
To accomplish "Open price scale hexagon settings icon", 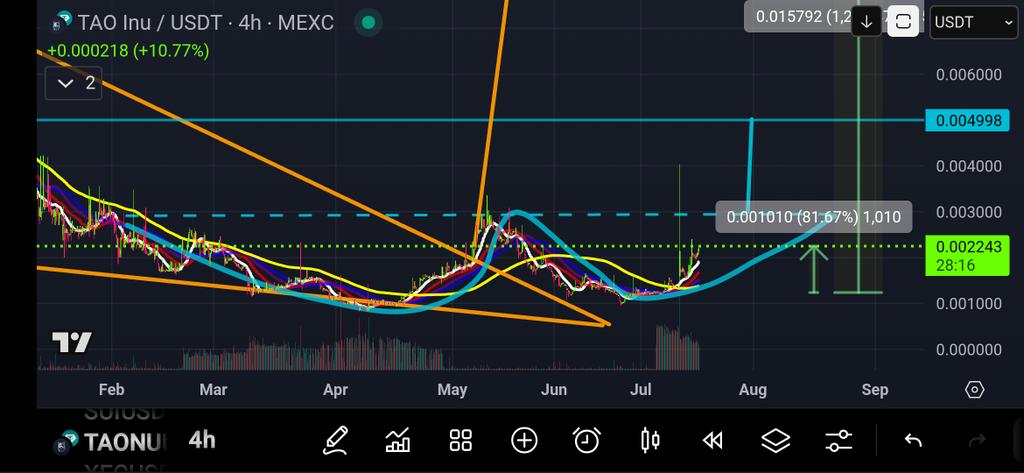I will pos(974,390).
